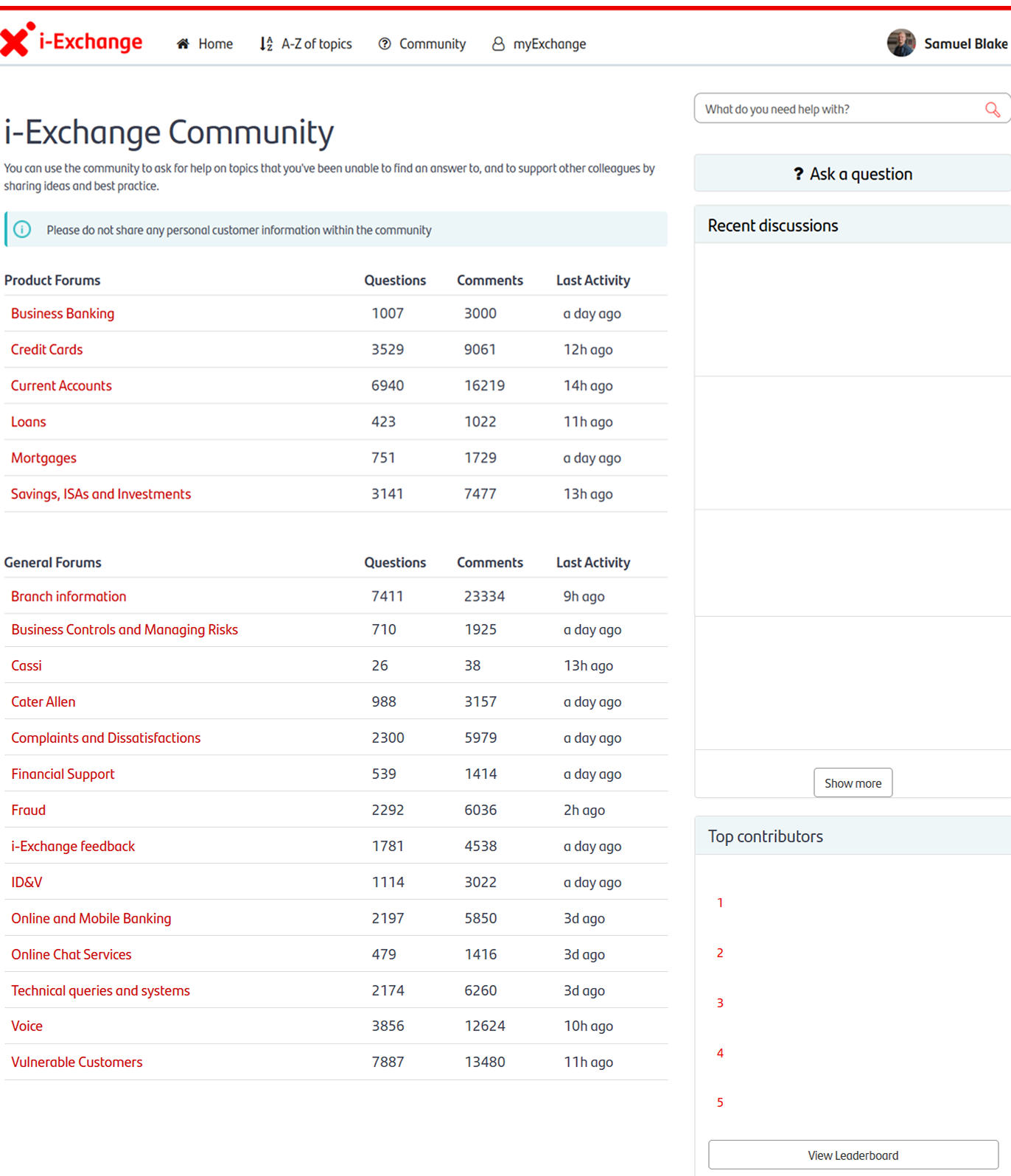Open the Credit Cards forum
The height and width of the screenshot is (1176, 1011).
pyautogui.click(x=46, y=350)
